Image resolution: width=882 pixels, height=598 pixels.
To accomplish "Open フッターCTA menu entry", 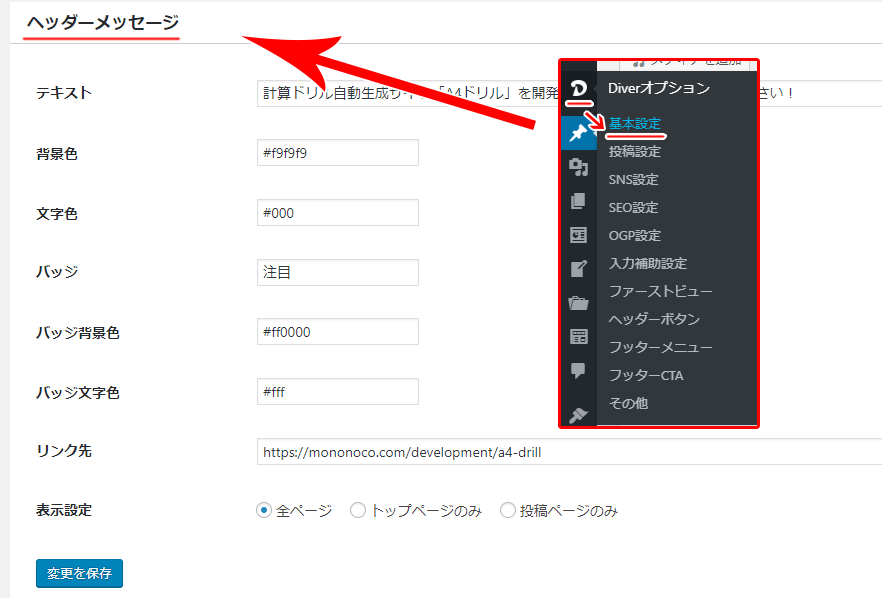I will pos(646,376).
